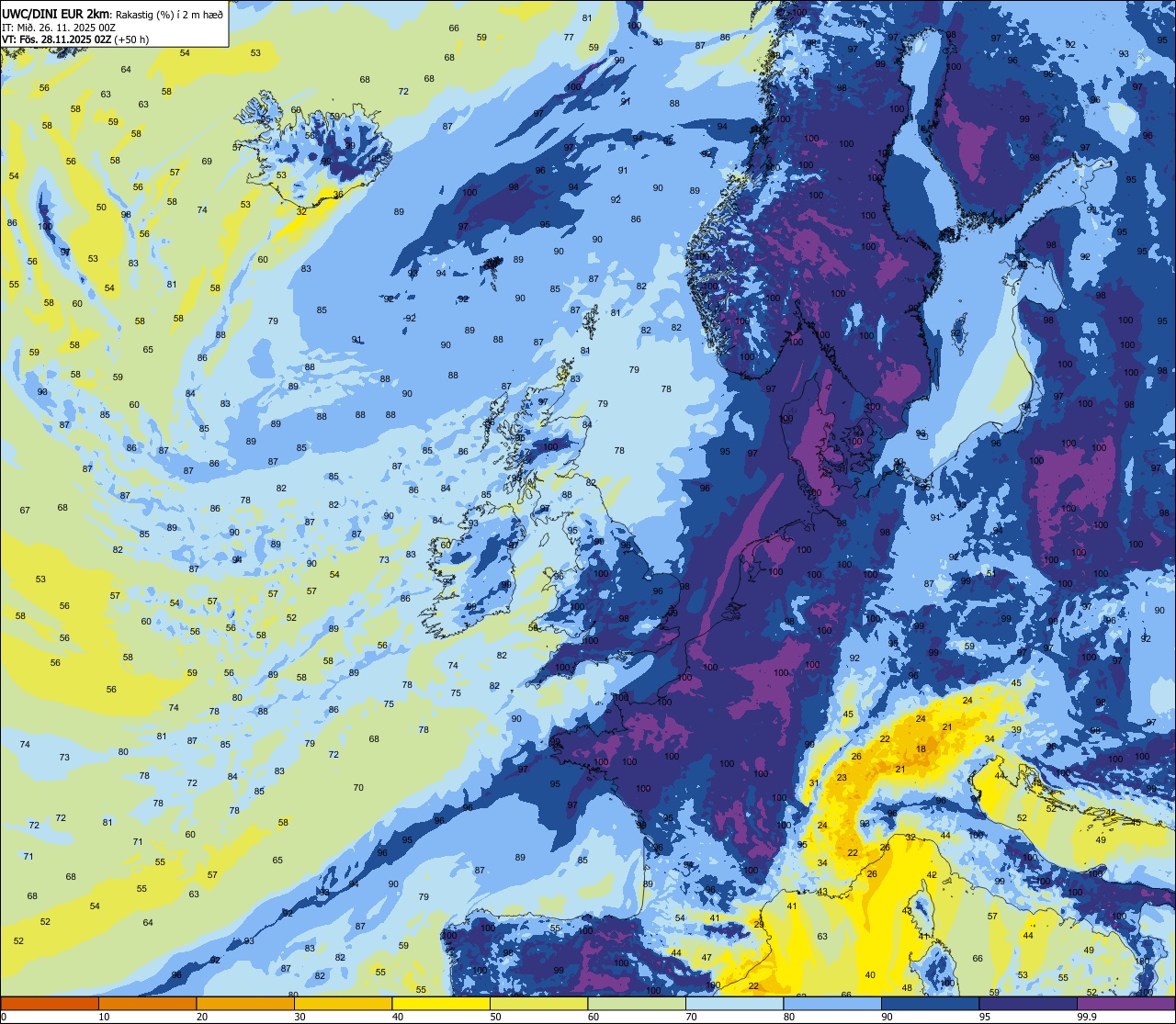Click the legend color segment between 10 and 20
The height and width of the screenshot is (1024, 1176).
click(x=147, y=1003)
